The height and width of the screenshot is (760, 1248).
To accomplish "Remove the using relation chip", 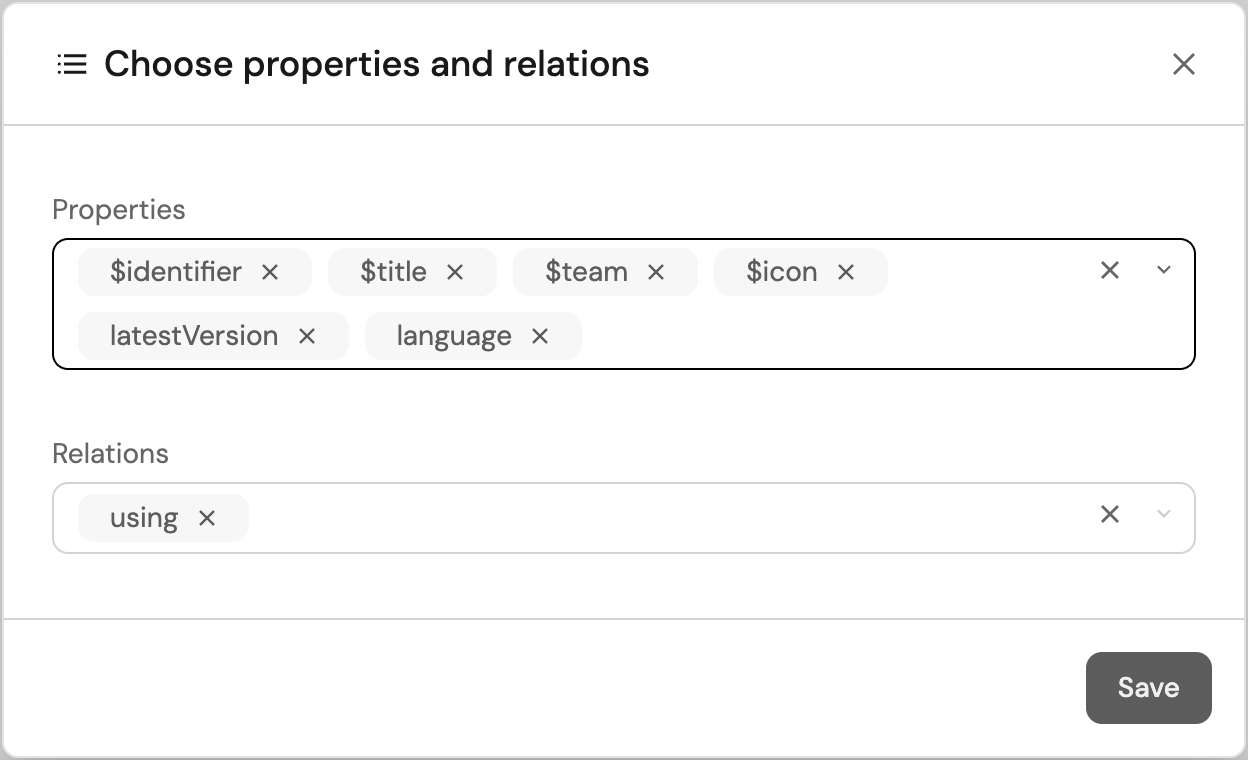I will tap(207, 518).
